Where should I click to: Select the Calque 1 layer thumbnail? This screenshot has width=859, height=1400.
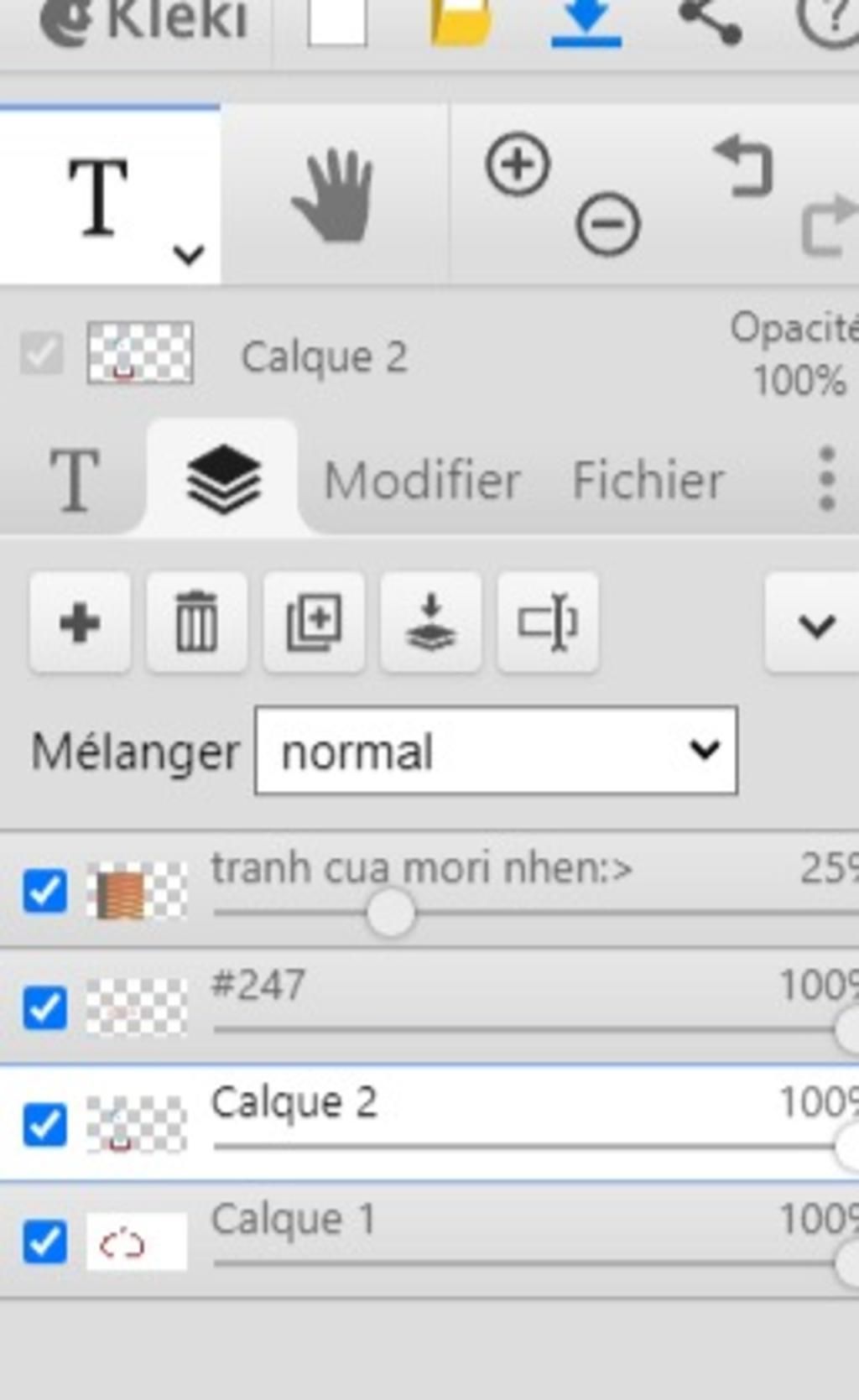tap(136, 1241)
